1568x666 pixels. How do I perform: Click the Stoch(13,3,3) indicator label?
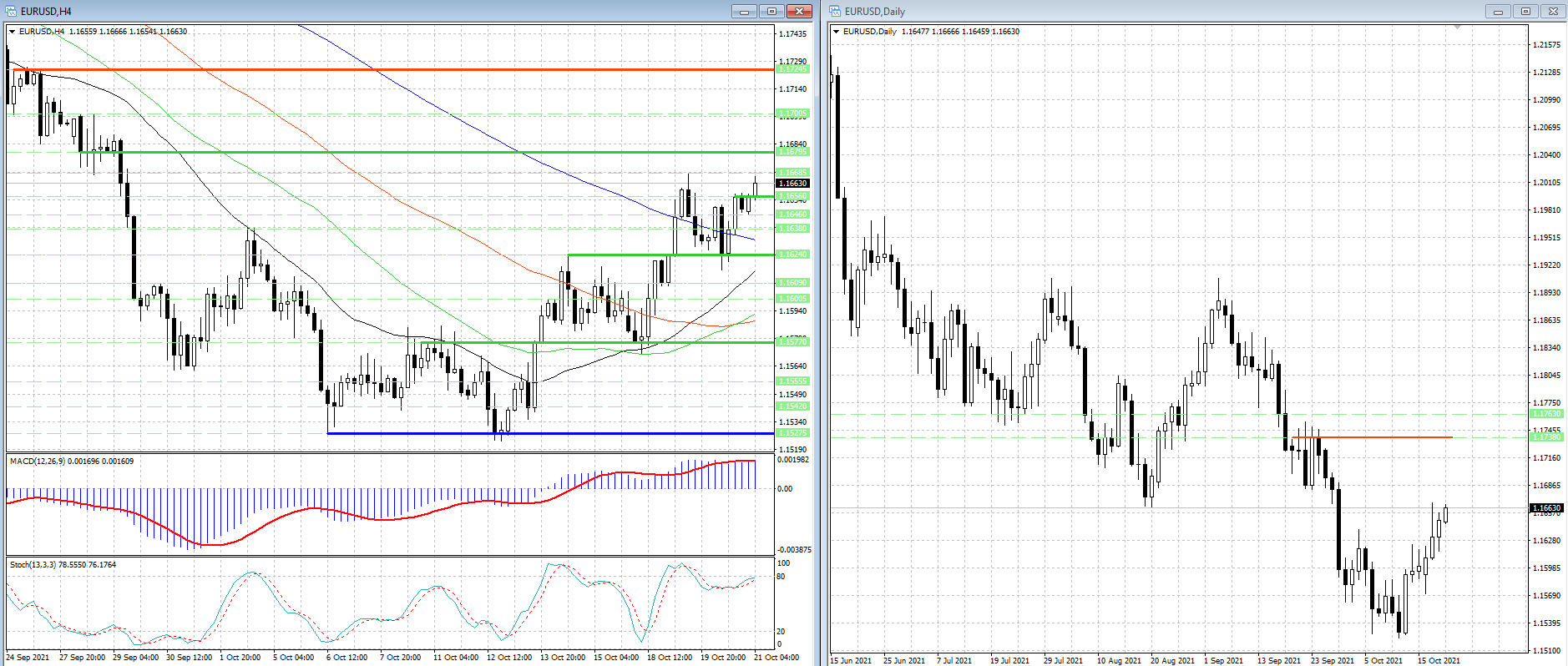tap(33, 564)
